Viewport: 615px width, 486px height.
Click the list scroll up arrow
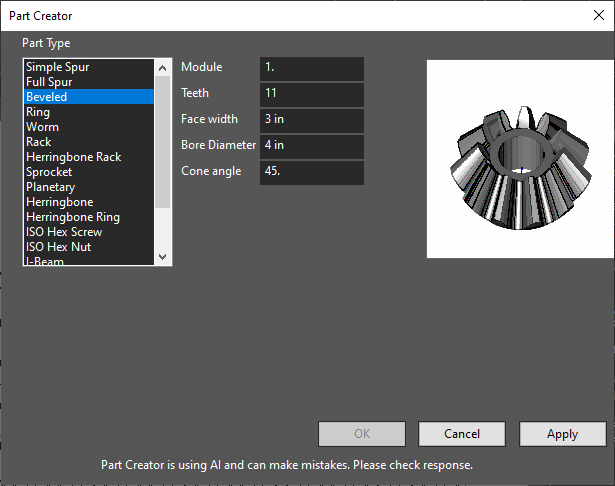(x=162, y=68)
